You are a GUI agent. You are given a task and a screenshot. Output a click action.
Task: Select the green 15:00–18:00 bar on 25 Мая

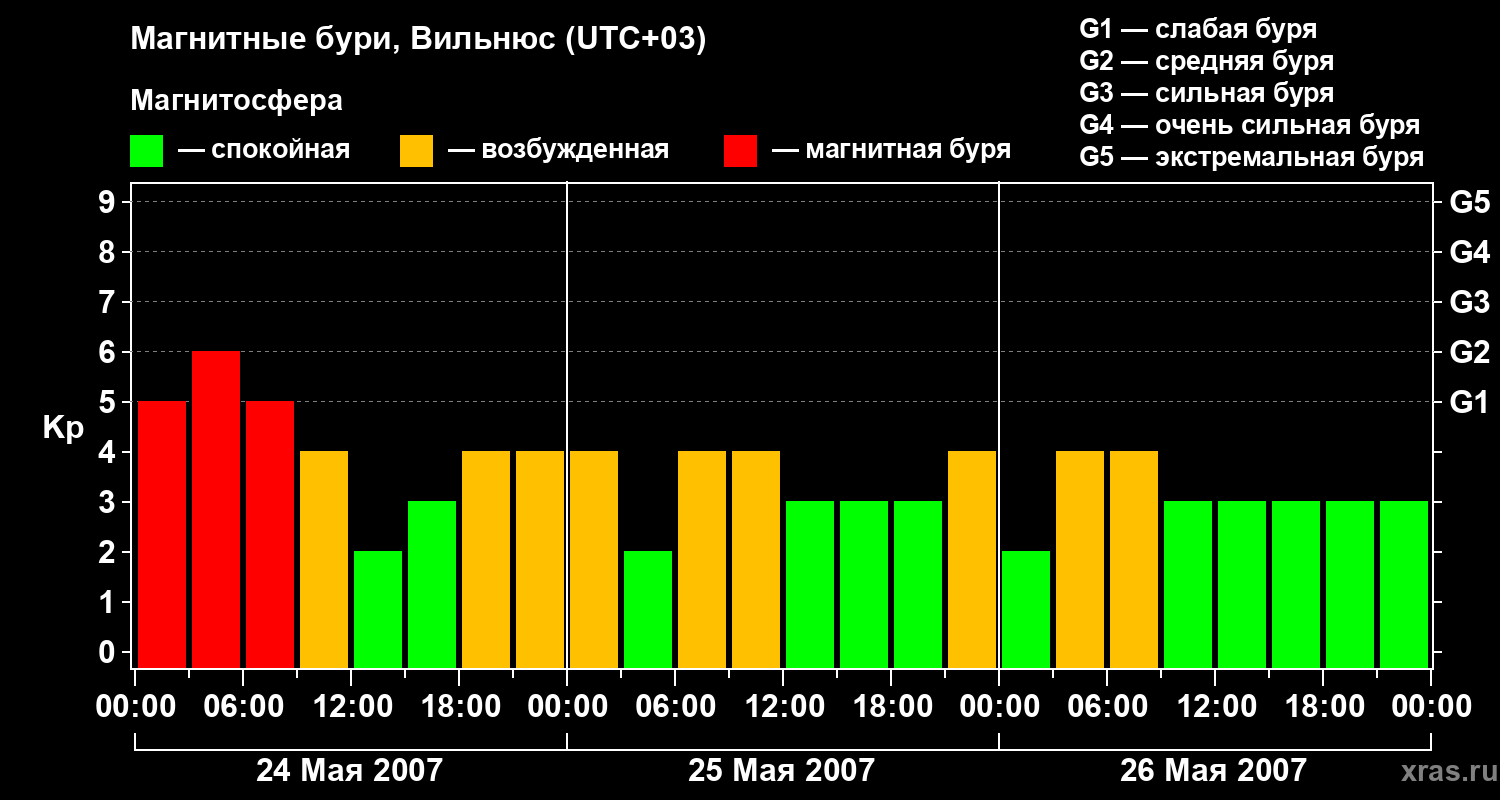click(x=864, y=584)
